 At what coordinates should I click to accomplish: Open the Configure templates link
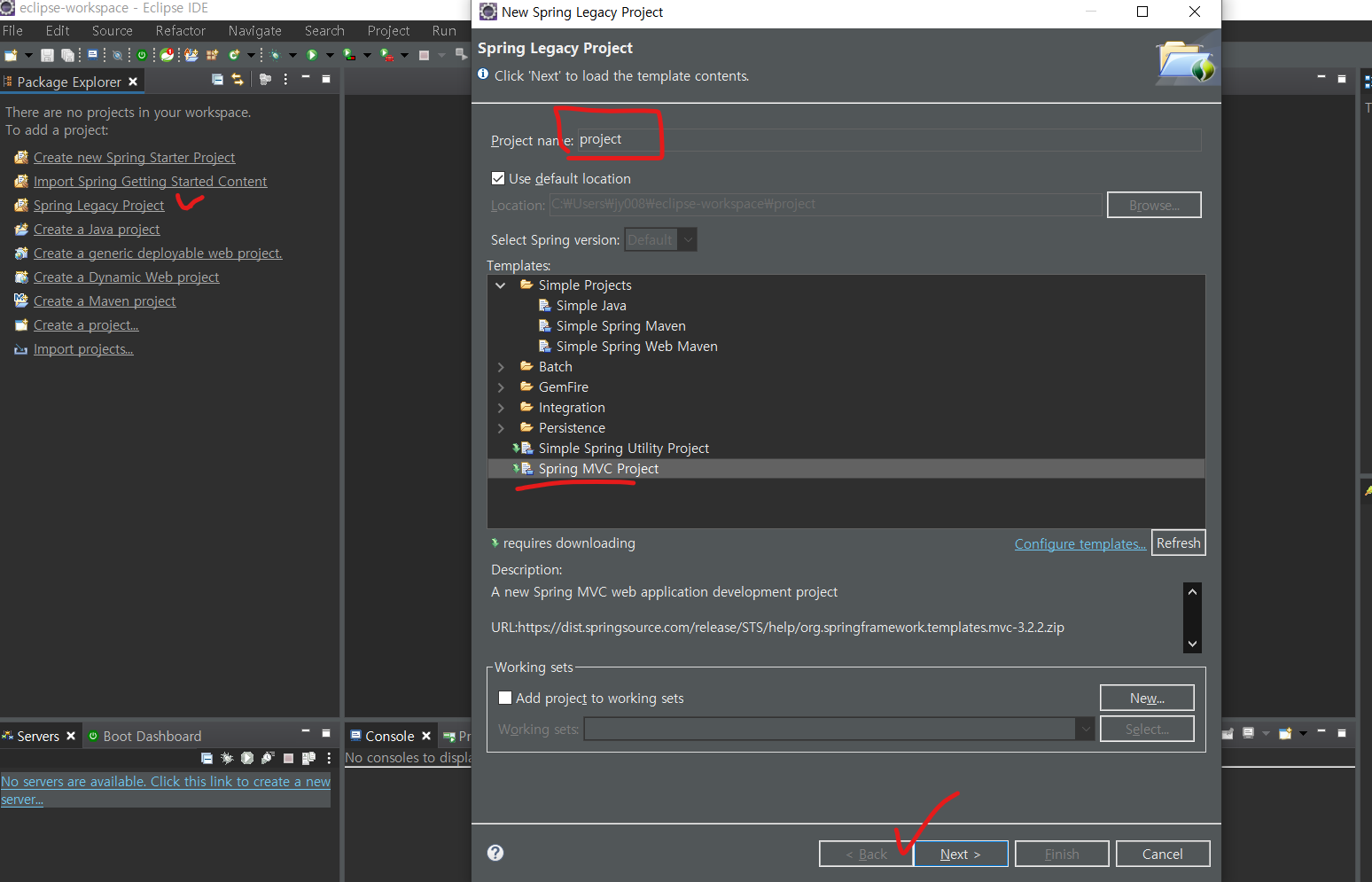tap(1080, 543)
